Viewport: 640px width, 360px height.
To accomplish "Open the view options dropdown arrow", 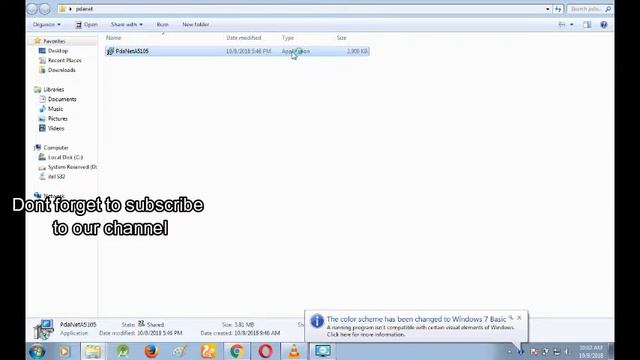I will point(571,24).
